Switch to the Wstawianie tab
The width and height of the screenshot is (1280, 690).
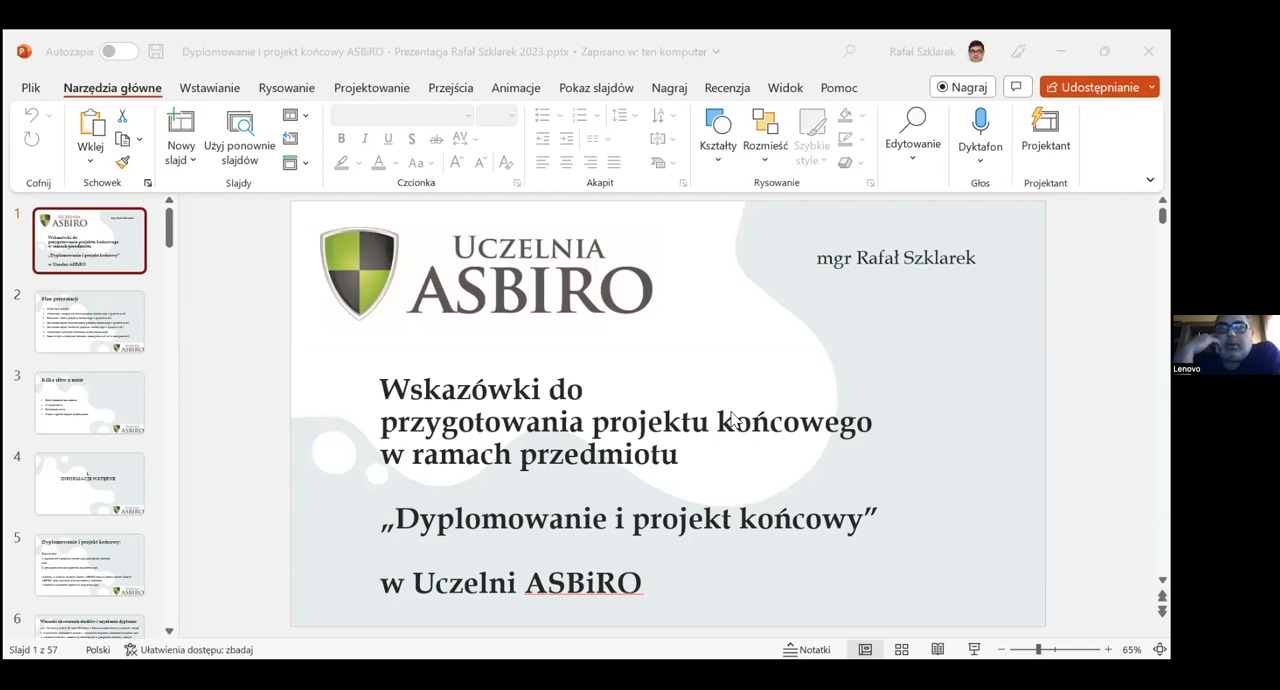210,88
